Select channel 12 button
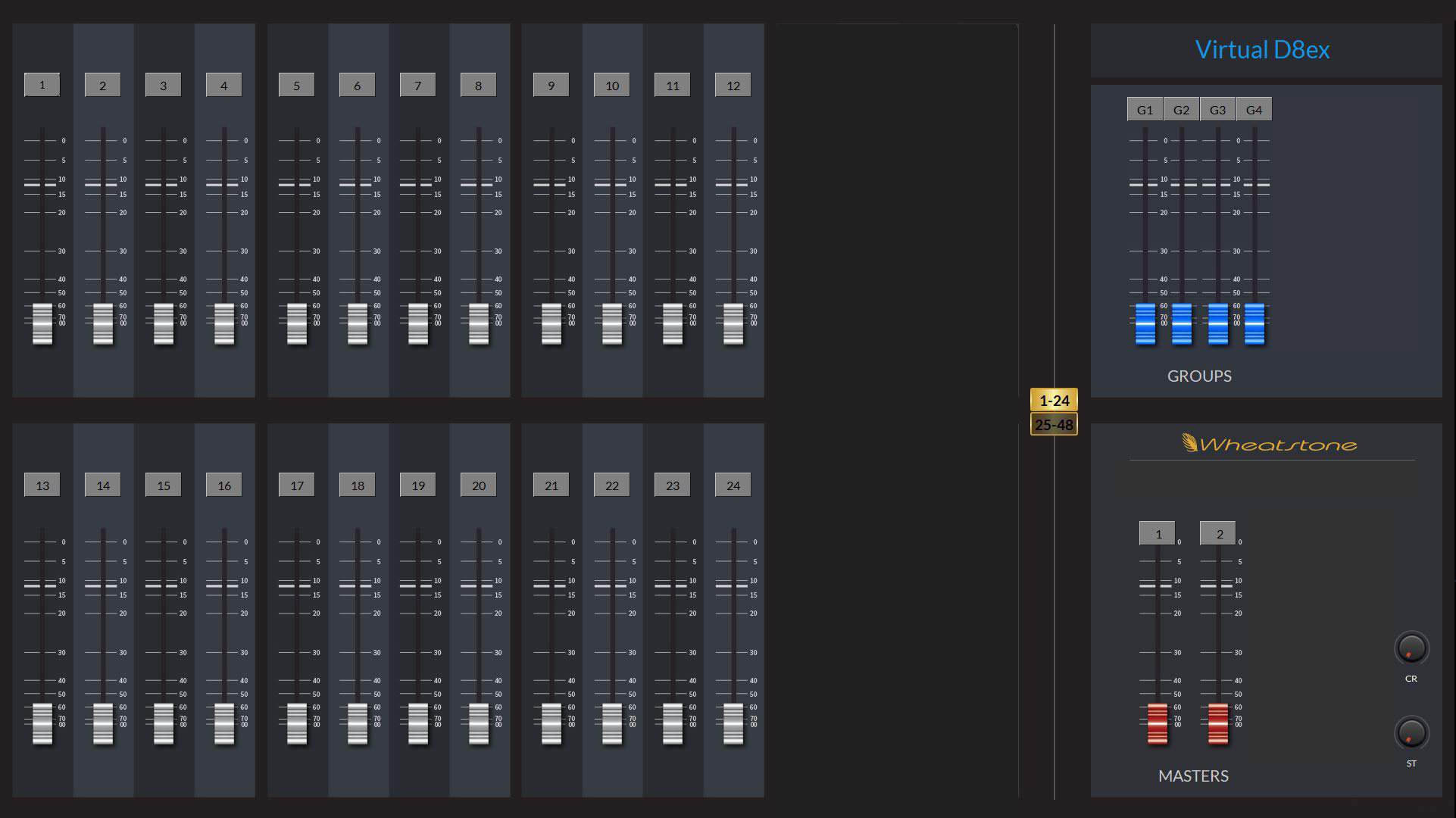 tap(733, 85)
